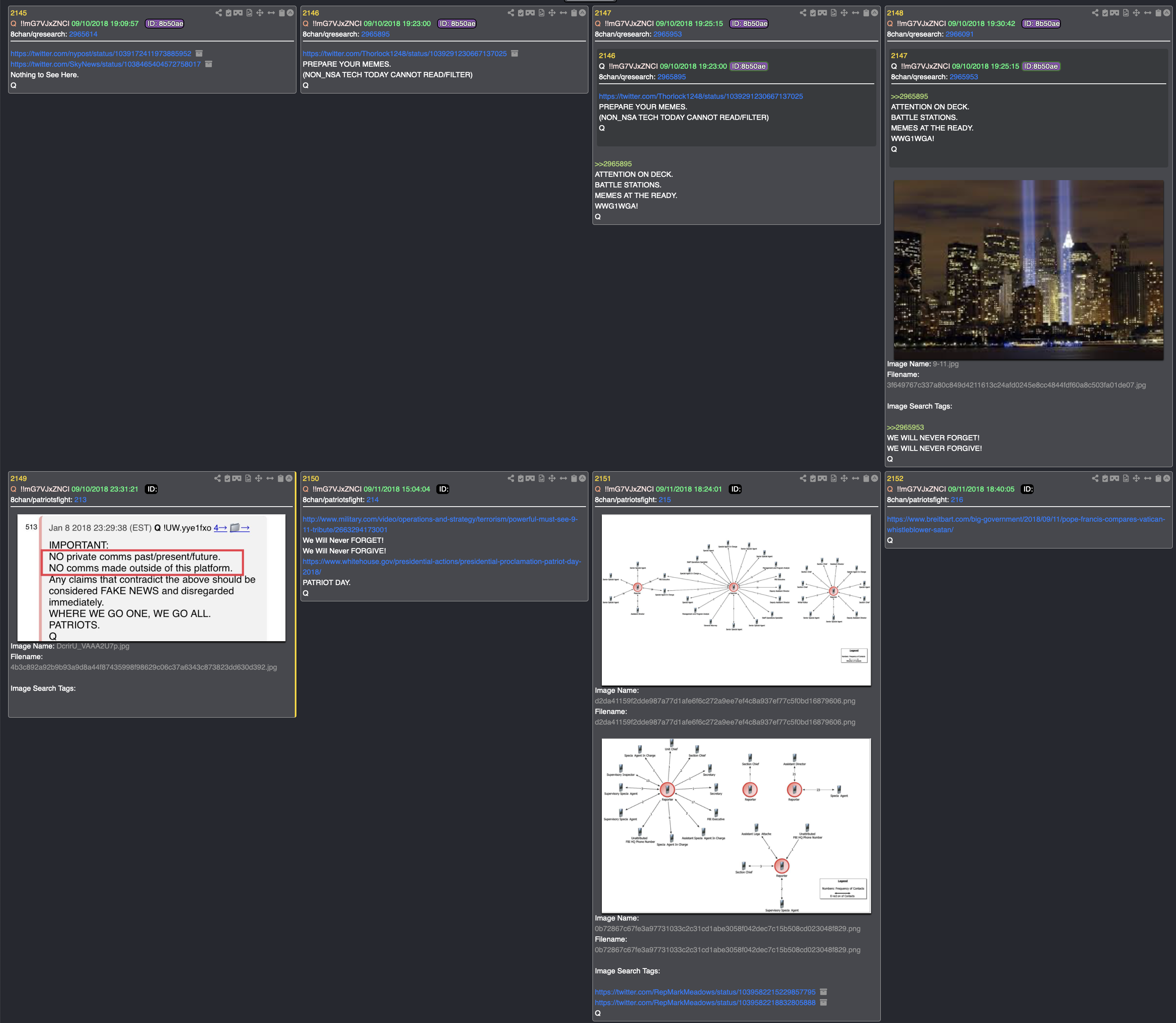Click the four-arrow move icon on post 2145
Screen dimensions: 1176x1023
pos(260,13)
